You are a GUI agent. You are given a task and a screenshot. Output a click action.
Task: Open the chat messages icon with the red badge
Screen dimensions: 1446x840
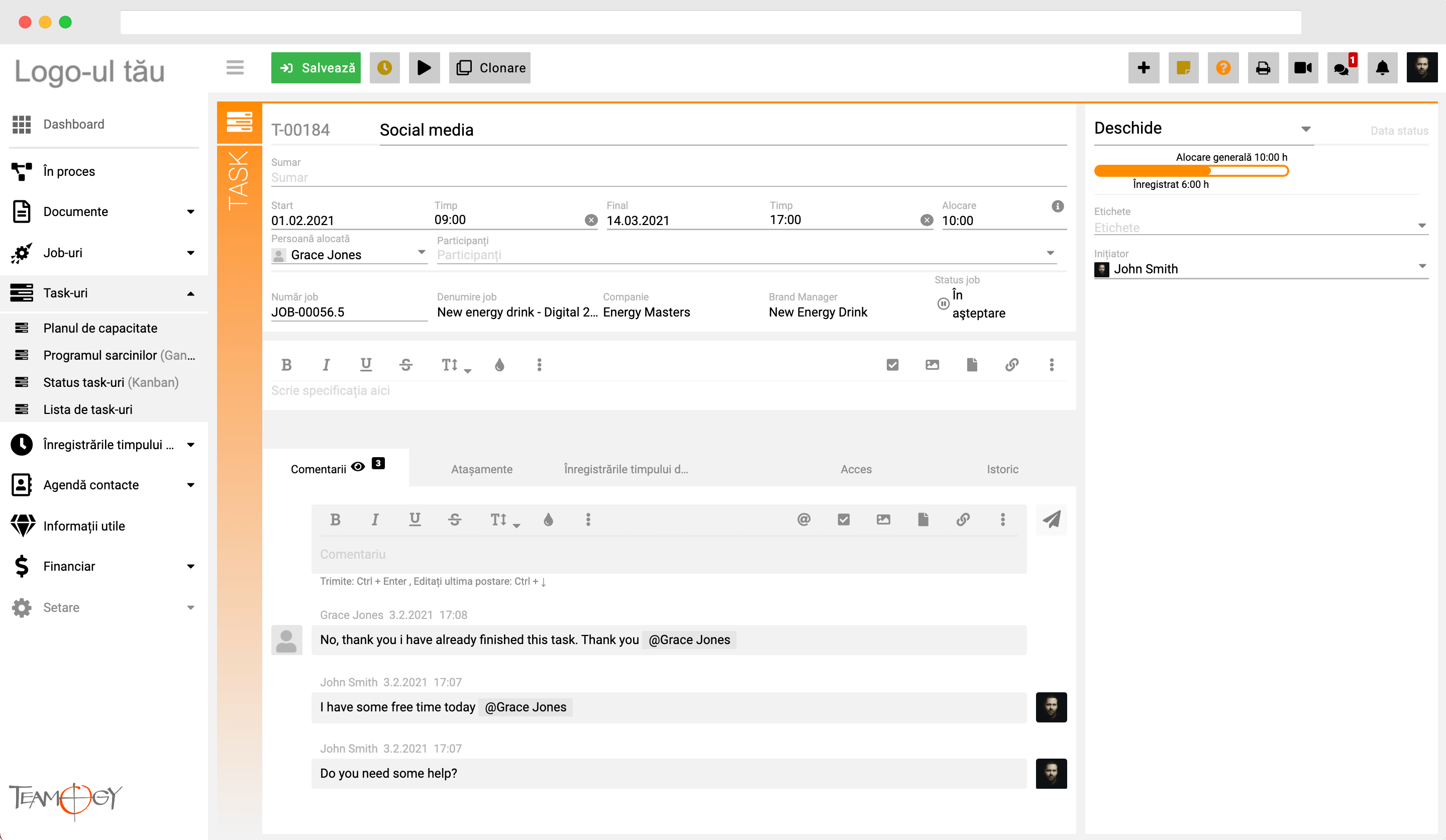(1342, 68)
